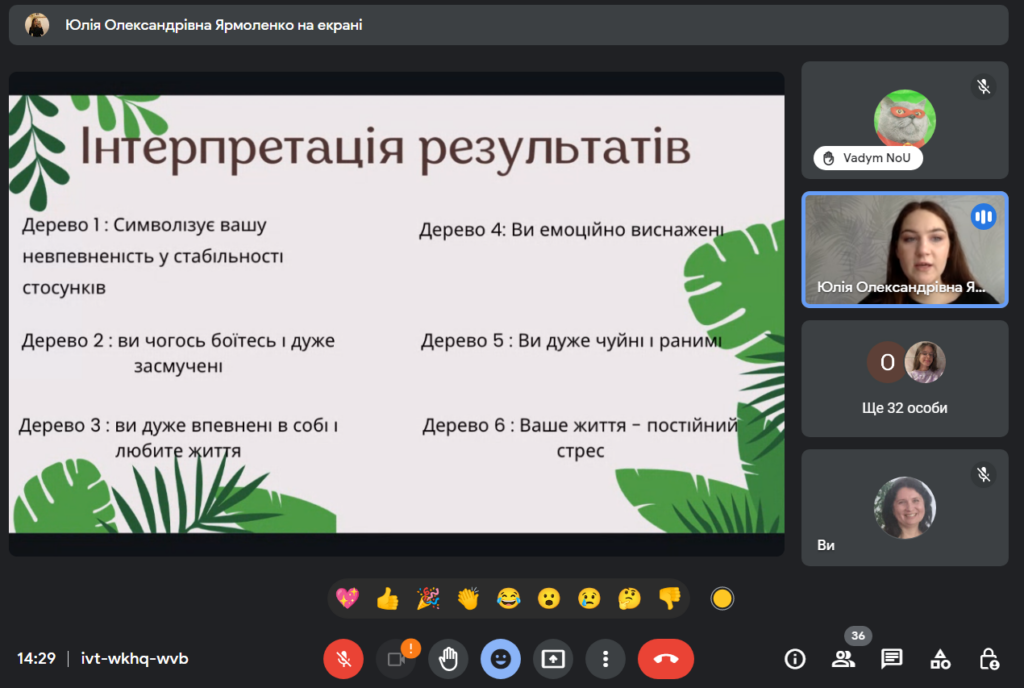The width and height of the screenshot is (1024, 688).
Task: Send the party popper reaction
Action: [428, 598]
